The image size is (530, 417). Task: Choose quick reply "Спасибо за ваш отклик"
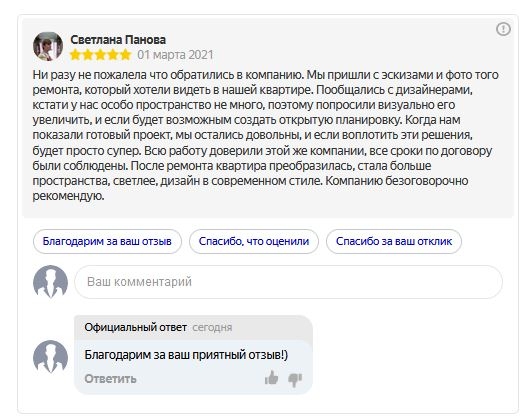[x=394, y=241]
